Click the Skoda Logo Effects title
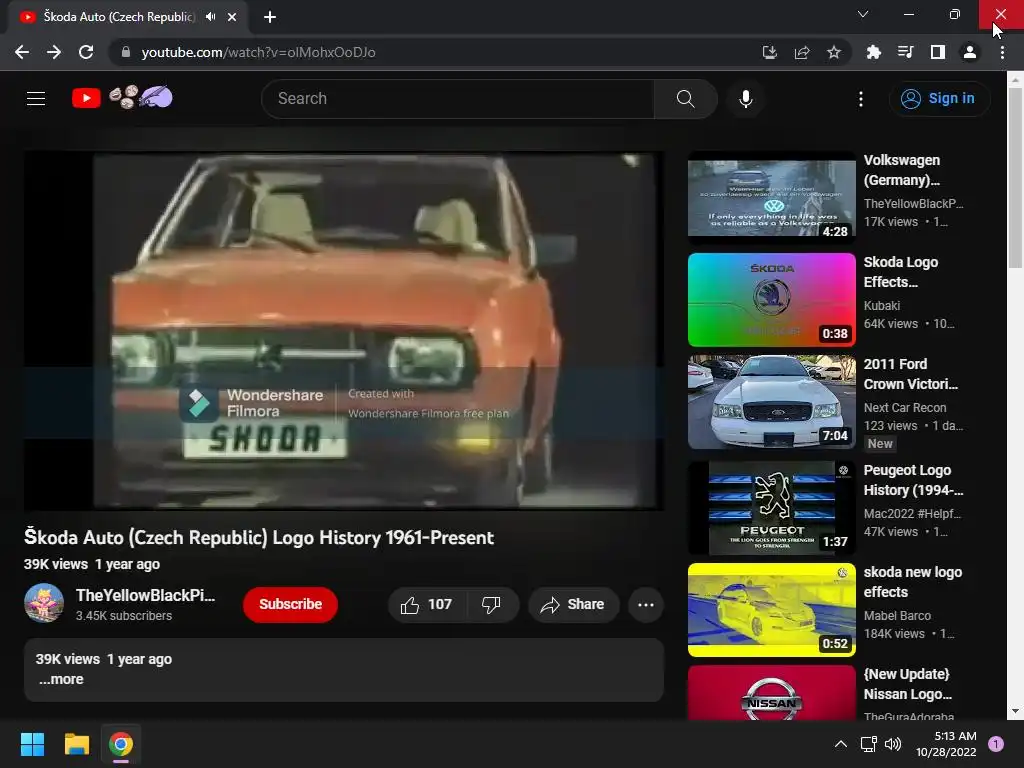 coord(901,272)
